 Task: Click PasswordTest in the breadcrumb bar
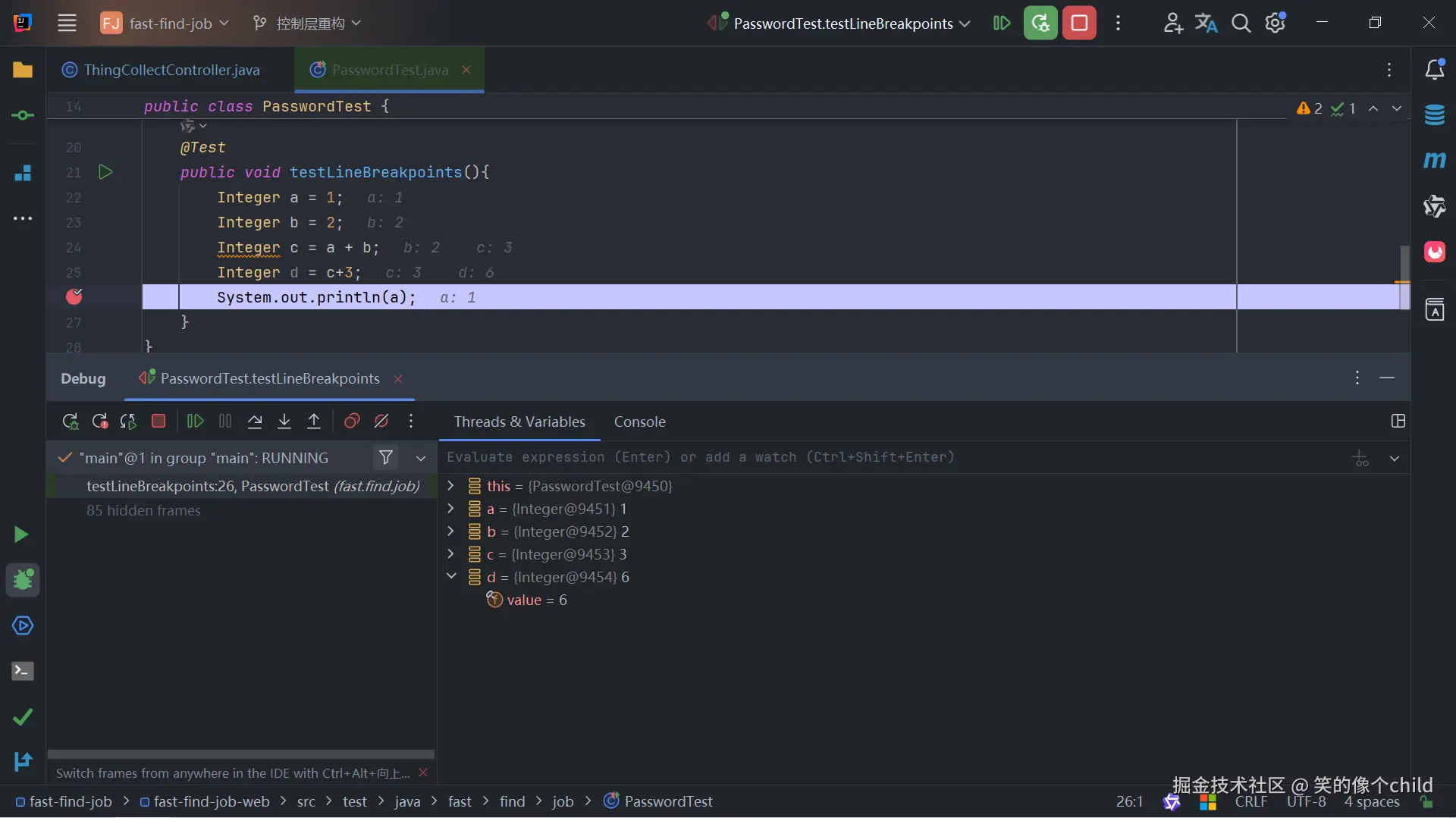pos(659,801)
